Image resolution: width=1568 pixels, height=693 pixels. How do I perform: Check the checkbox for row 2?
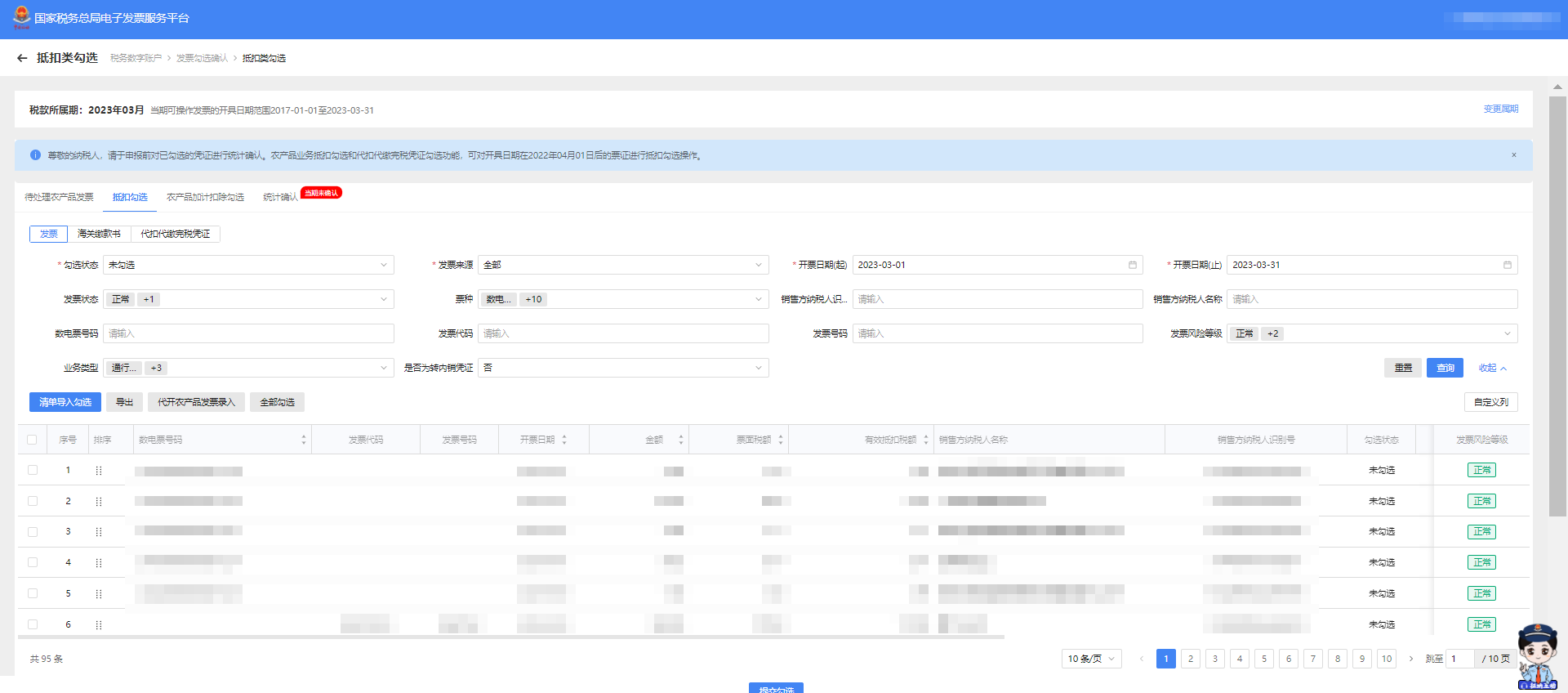[x=33, y=501]
